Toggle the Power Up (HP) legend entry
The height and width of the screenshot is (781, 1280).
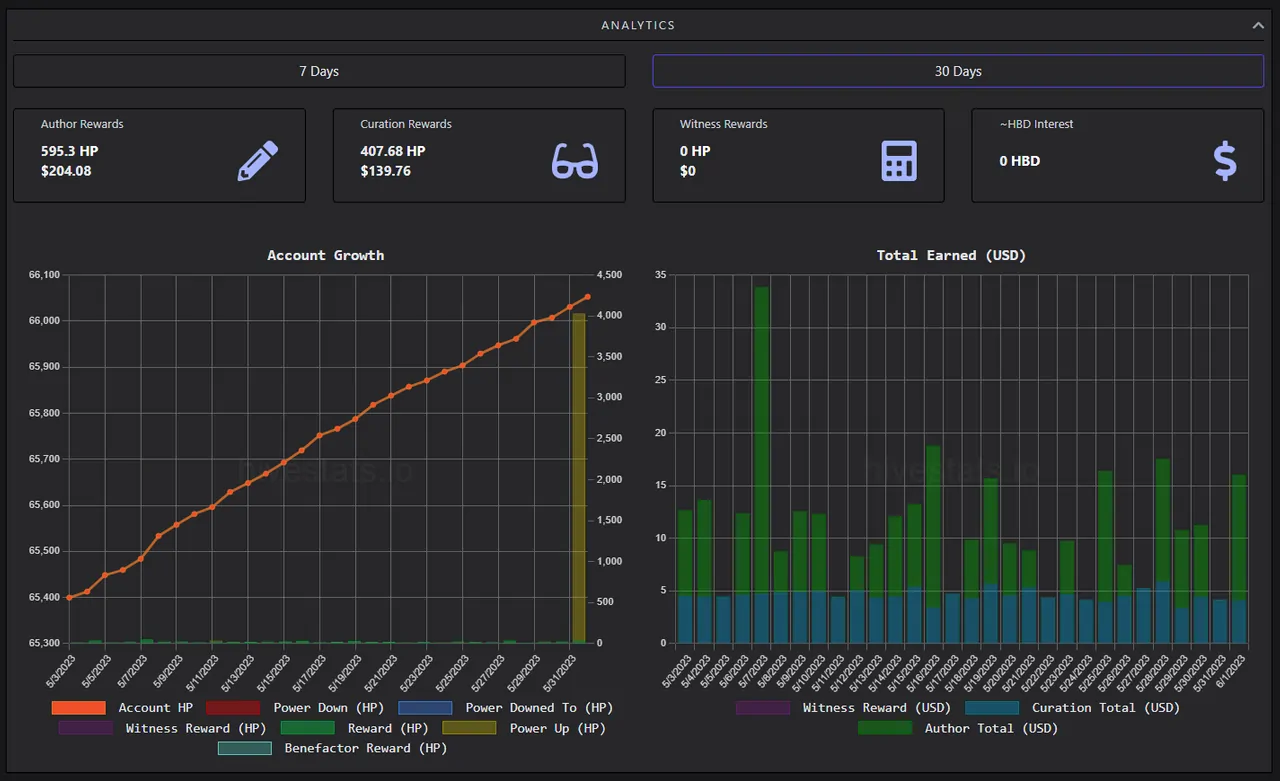pyautogui.click(x=524, y=728)
